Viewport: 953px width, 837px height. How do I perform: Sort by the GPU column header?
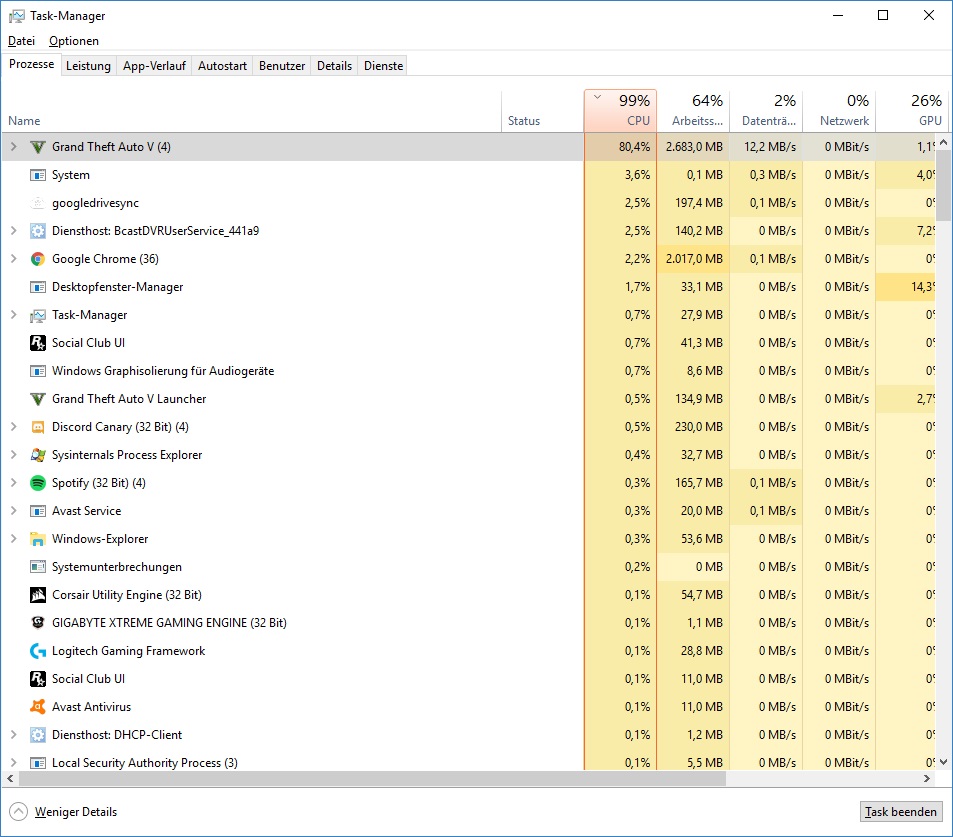coord(912,111)
